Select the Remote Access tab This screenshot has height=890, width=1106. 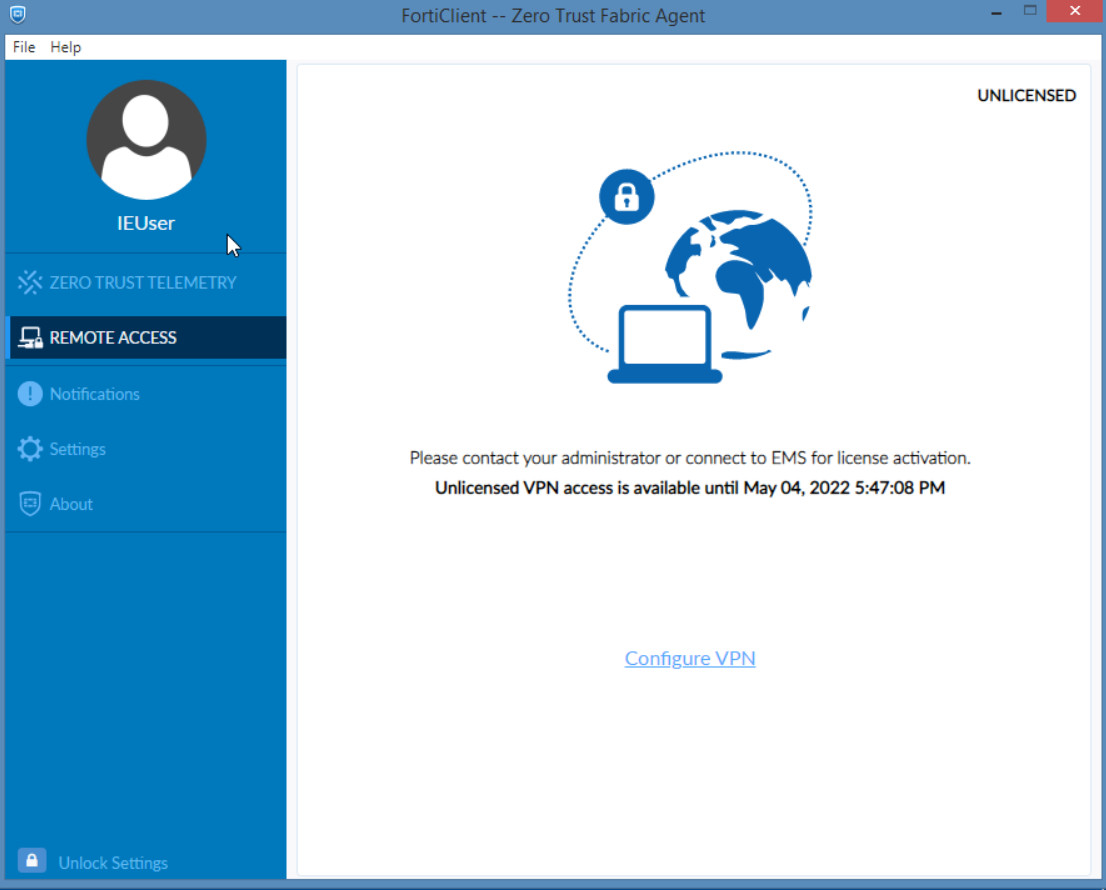click(x=146, y=337)
